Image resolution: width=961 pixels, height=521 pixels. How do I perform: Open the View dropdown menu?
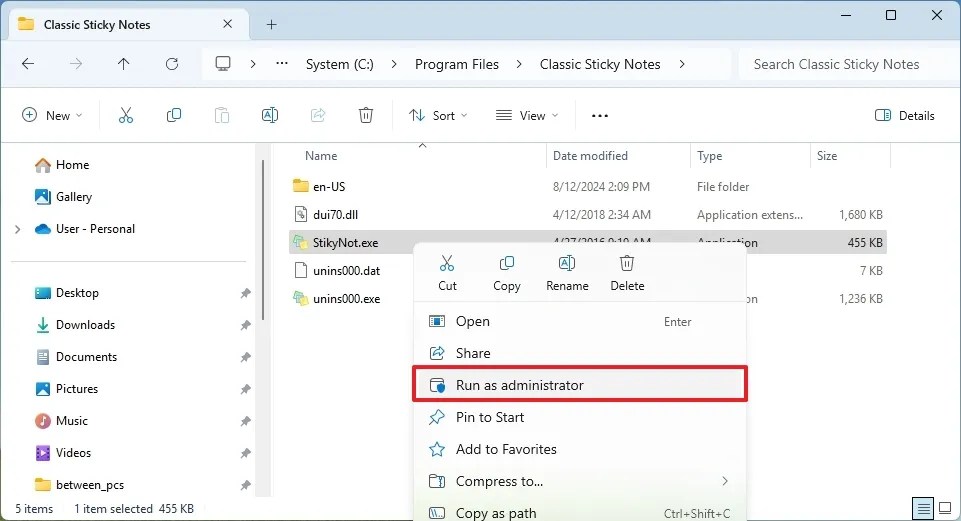(x=527, y=115)
